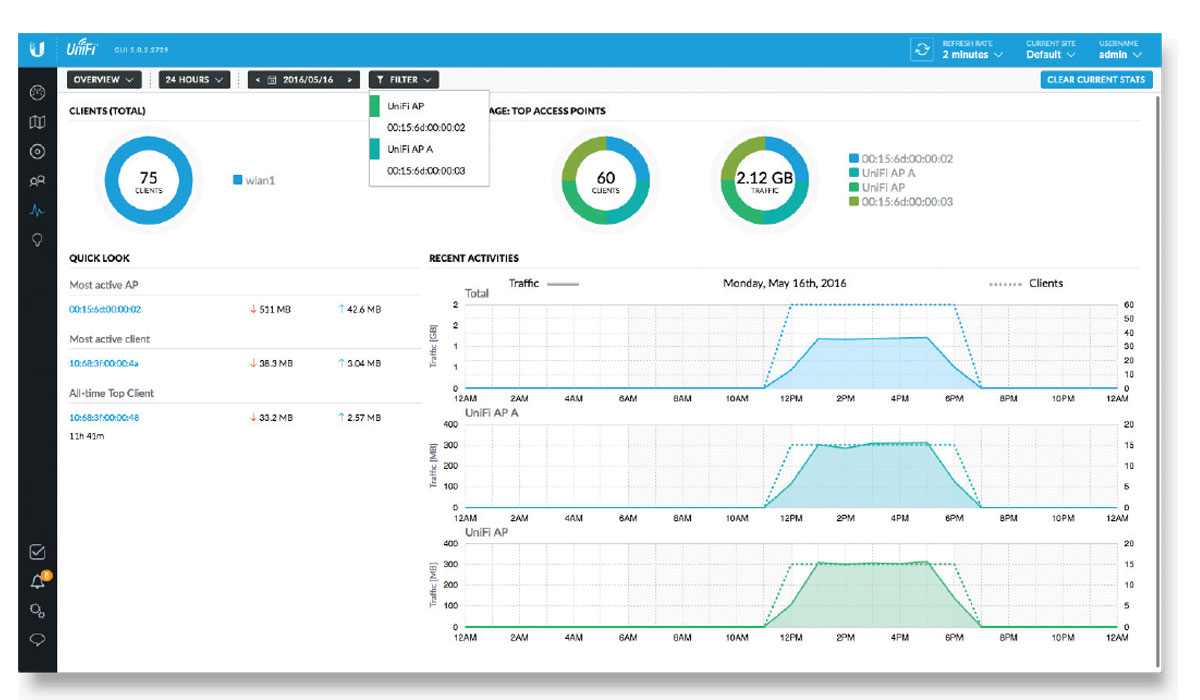The height and width of the screenshot is (700, 1200).
Task: Click legend swatch for UniFi AP A
Action: (853, 173)
